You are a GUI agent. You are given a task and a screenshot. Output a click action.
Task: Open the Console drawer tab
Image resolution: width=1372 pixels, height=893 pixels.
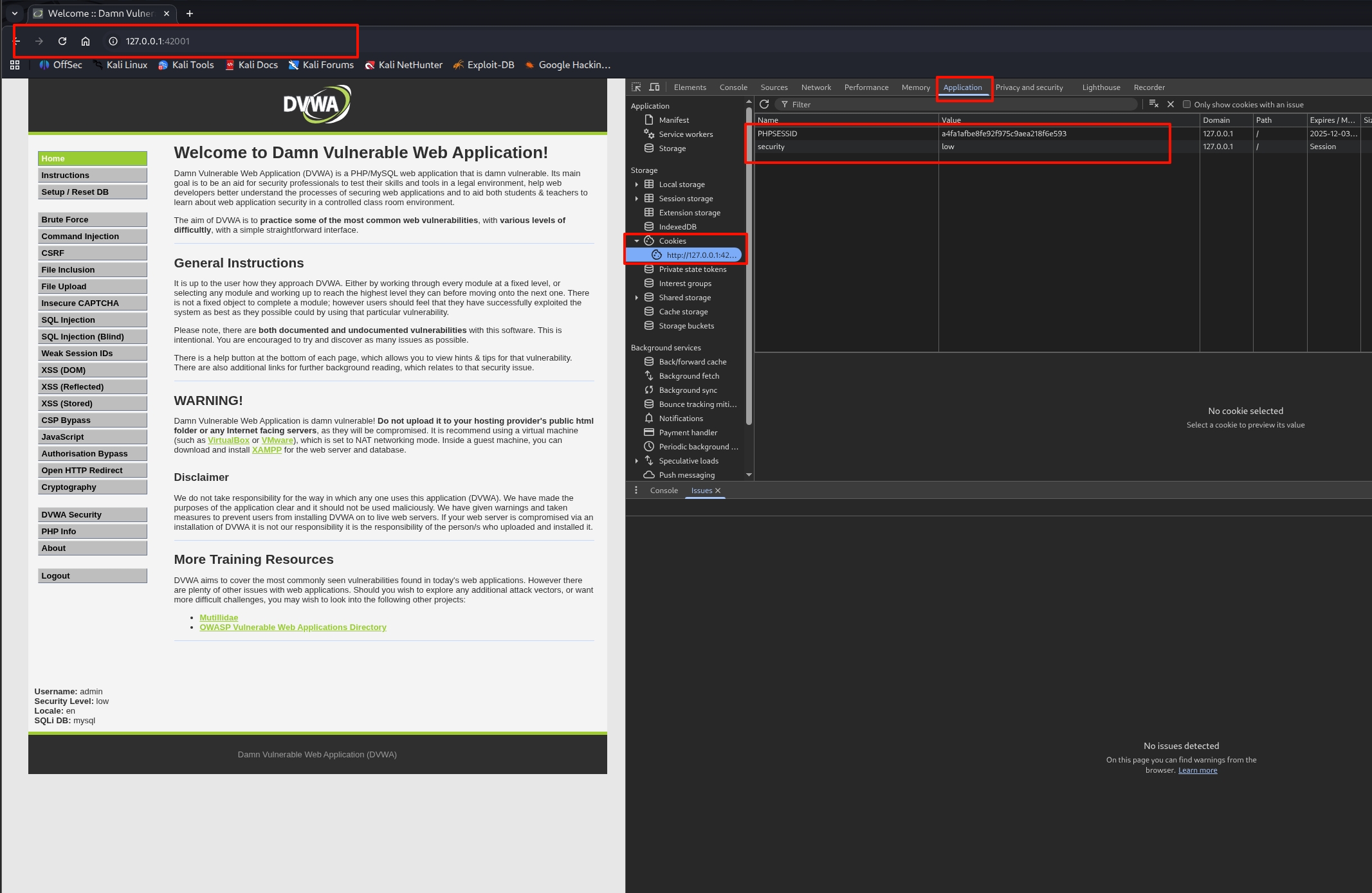[x=664, y=491]
